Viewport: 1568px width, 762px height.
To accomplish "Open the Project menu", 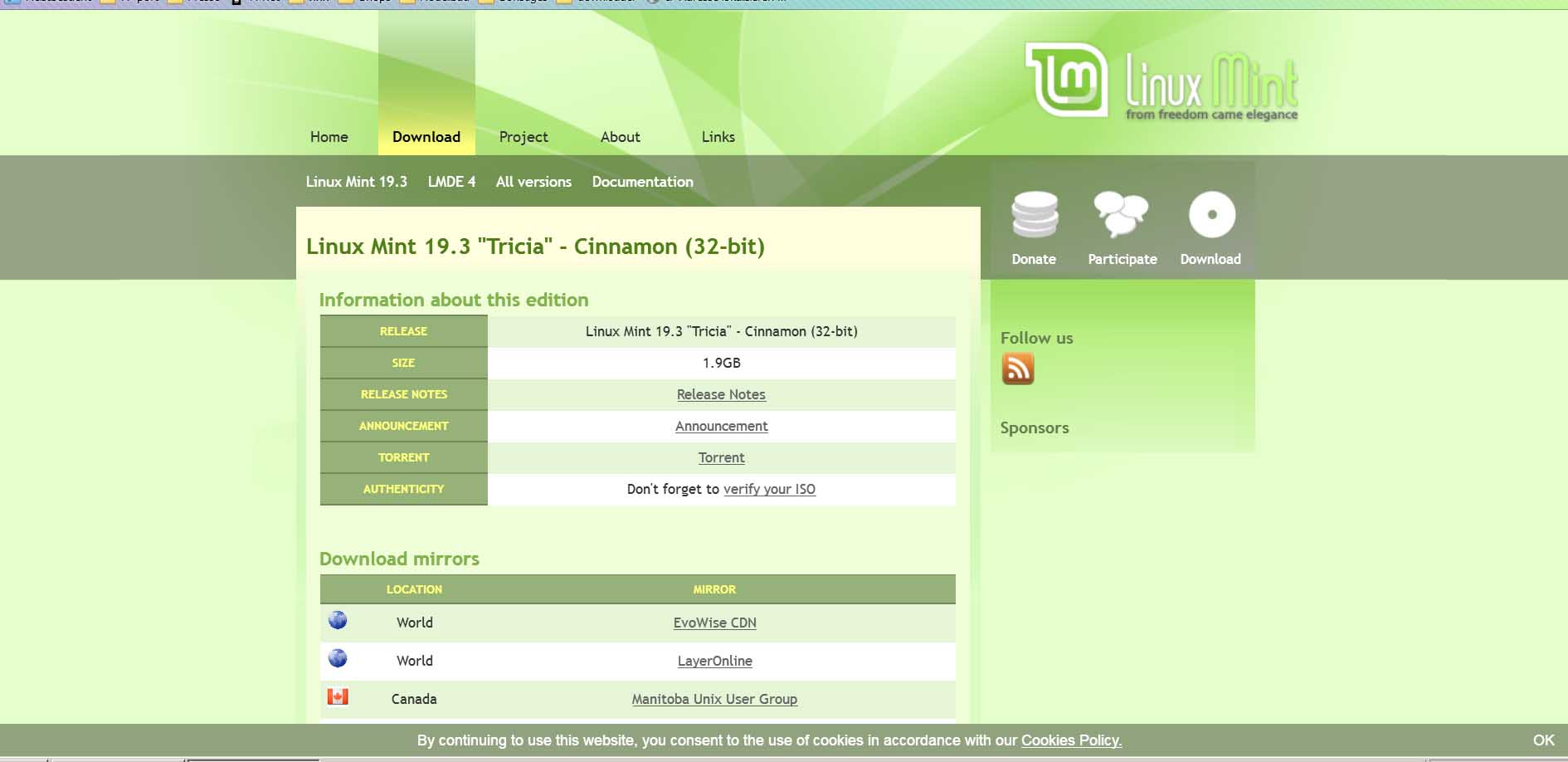I will click(523, 137).
